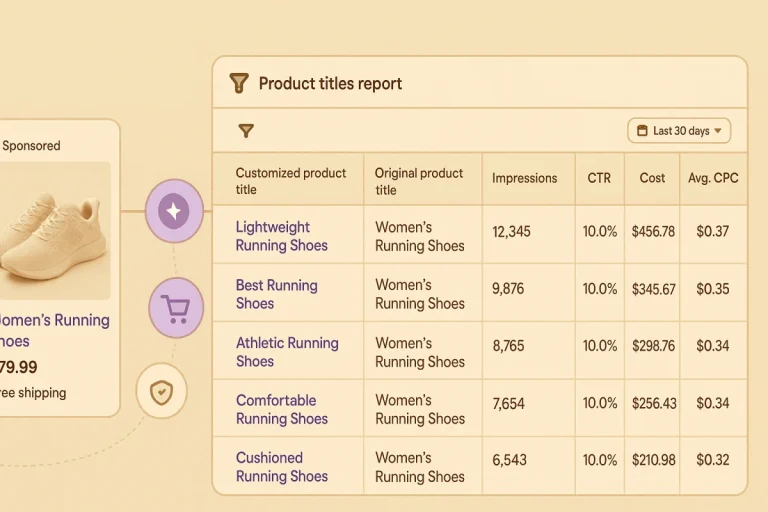Click original title in Best Running Shoes row

point(420,294)
